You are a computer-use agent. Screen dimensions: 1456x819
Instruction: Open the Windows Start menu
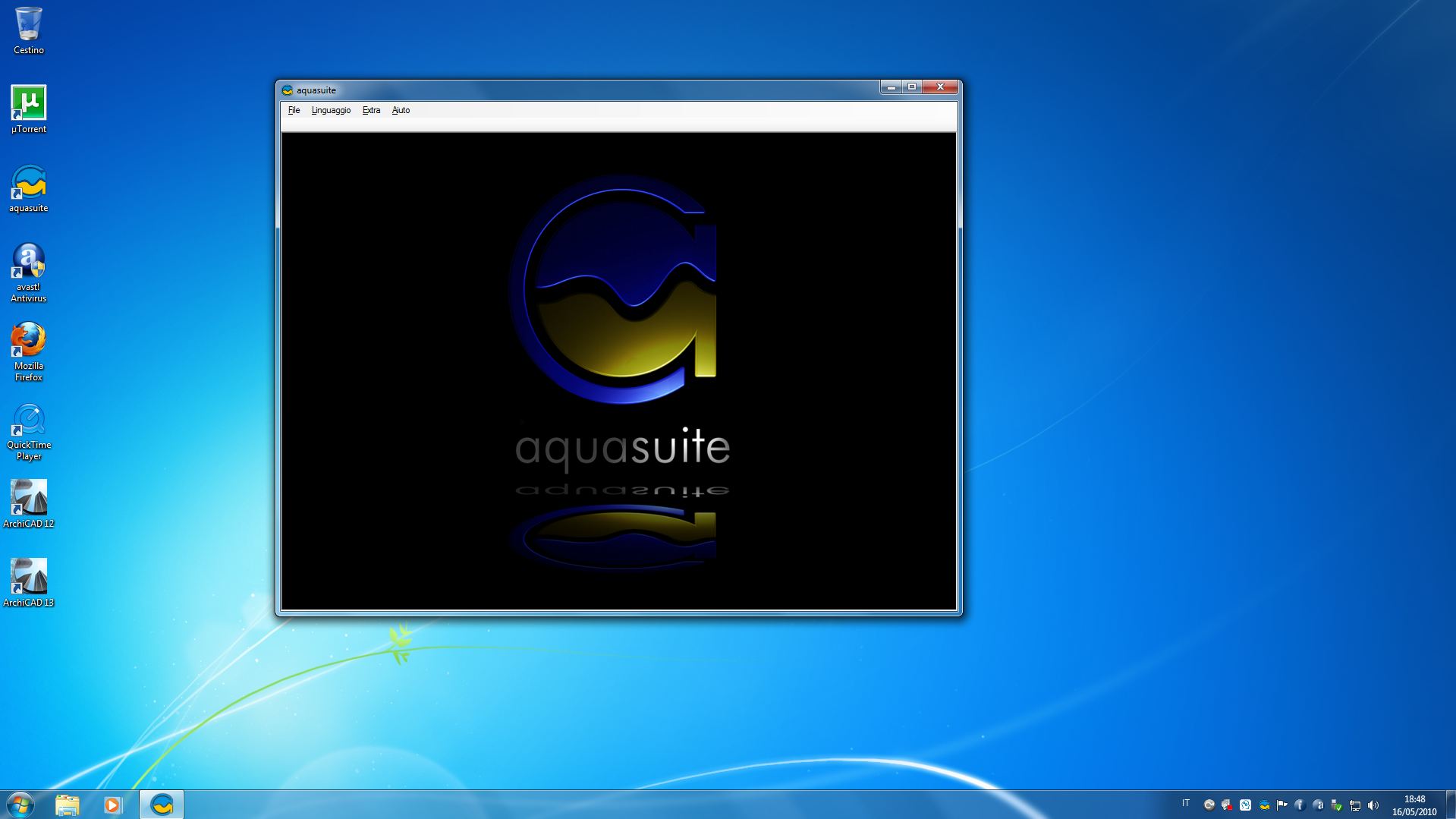pos(20,805)
